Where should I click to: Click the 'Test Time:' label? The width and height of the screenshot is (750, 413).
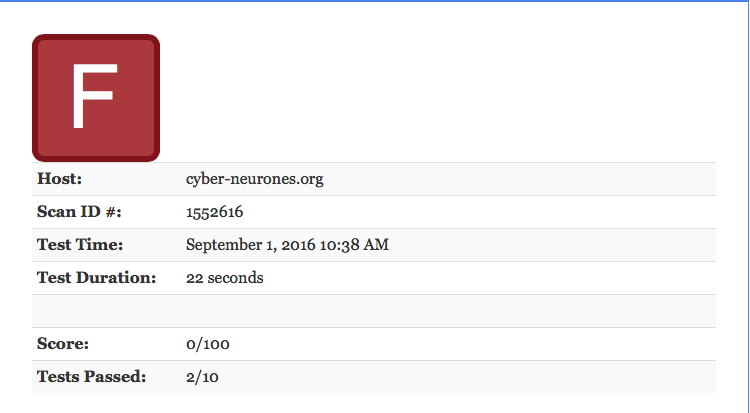tap(80, 245)
